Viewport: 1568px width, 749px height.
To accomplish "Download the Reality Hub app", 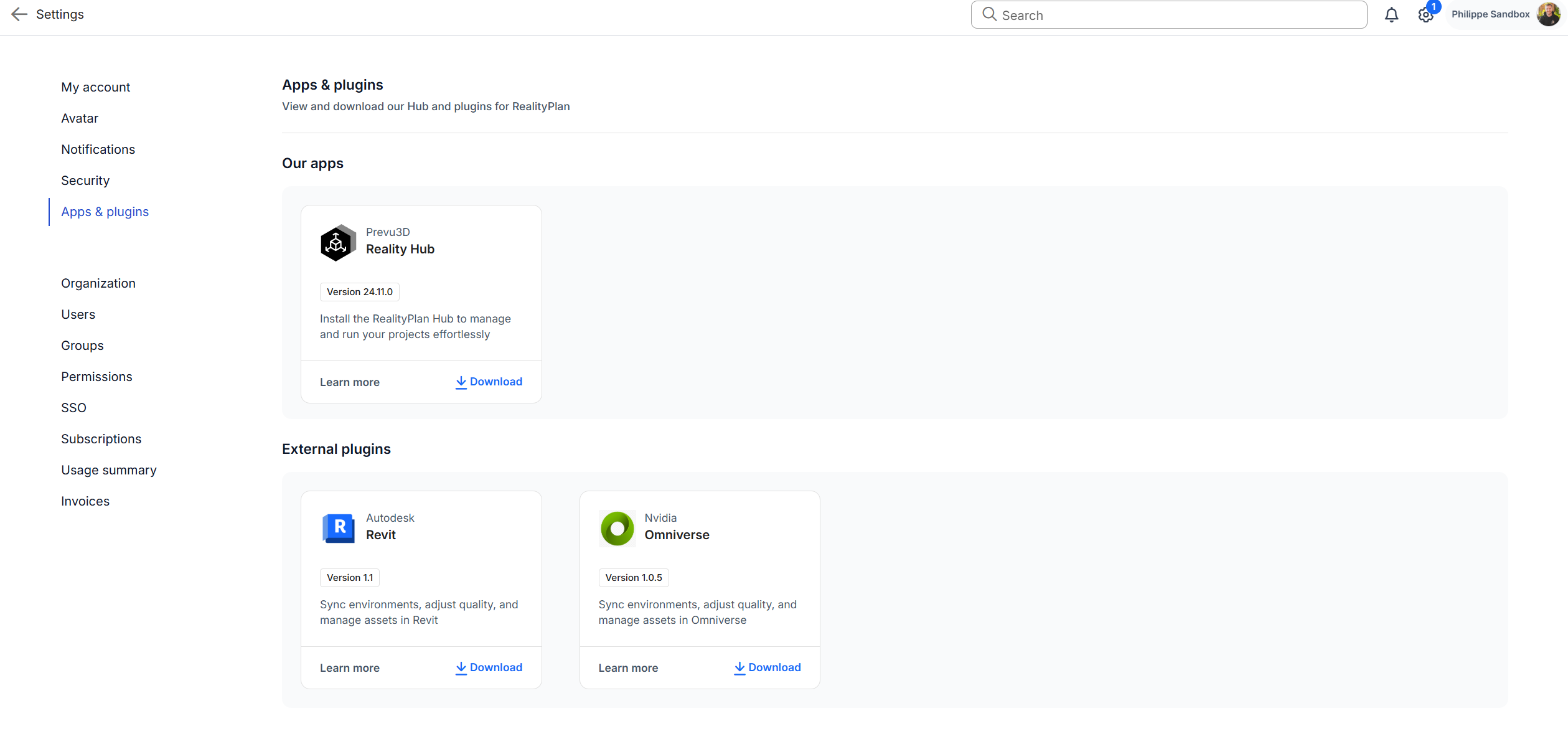I will point(489,382).
